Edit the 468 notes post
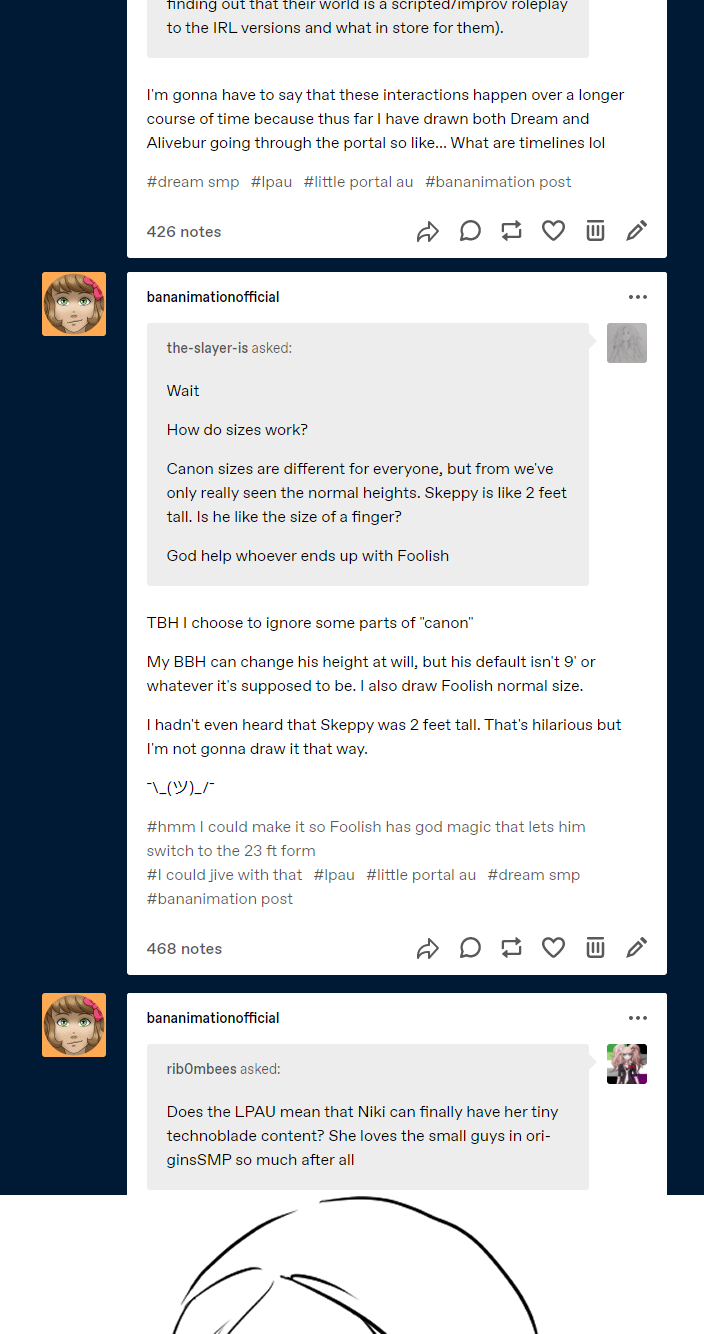This screenshot has height=1334, width=704. (x=637, y=948)
